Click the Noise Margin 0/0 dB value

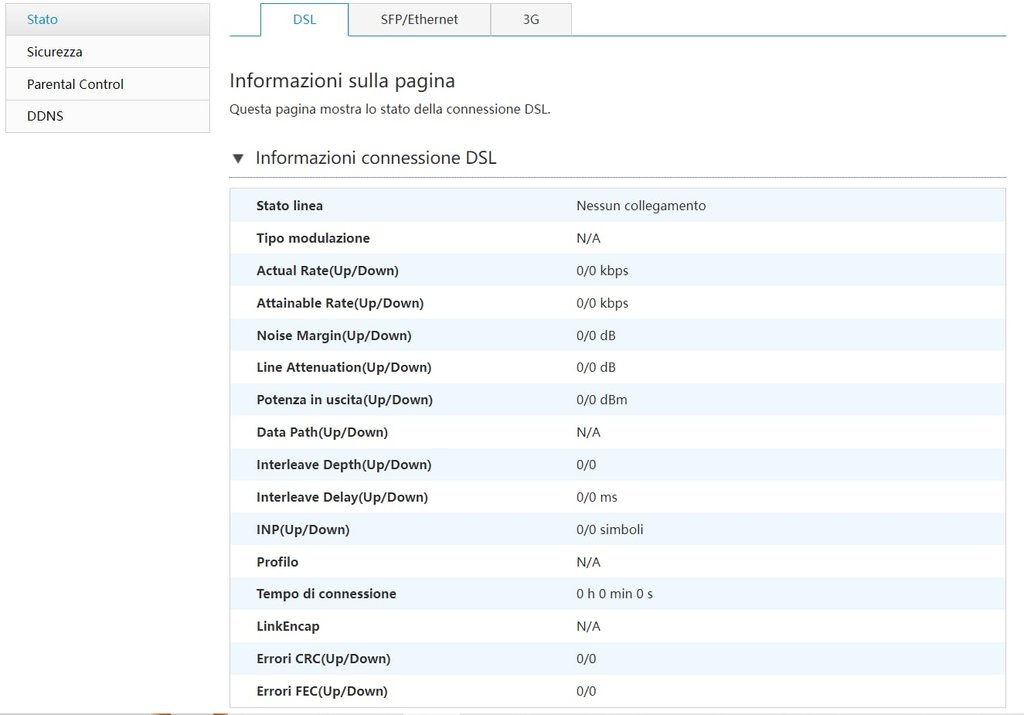click(x=596, y=336)
